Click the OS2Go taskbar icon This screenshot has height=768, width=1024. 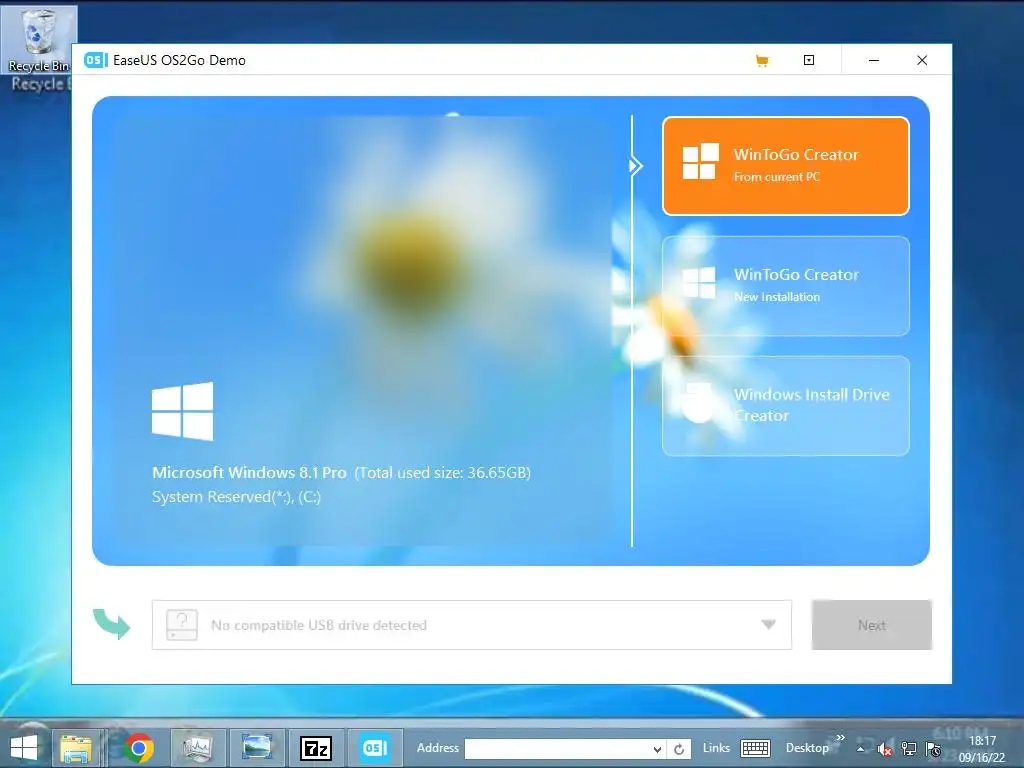click(x=375, y=748)
